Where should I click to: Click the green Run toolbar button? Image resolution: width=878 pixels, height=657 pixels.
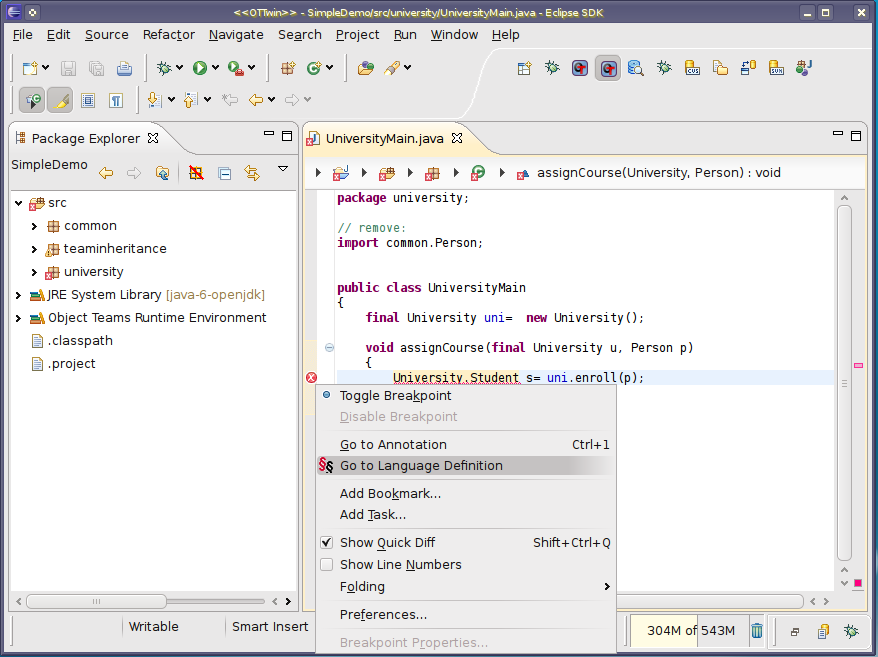200,68
